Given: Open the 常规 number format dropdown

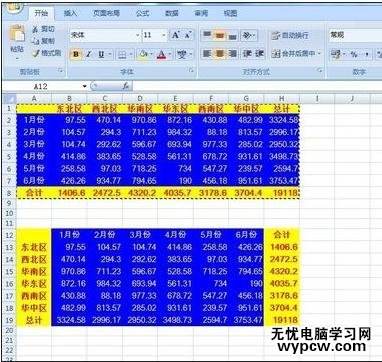Looking at the screenshot, I should coord(355,35).
